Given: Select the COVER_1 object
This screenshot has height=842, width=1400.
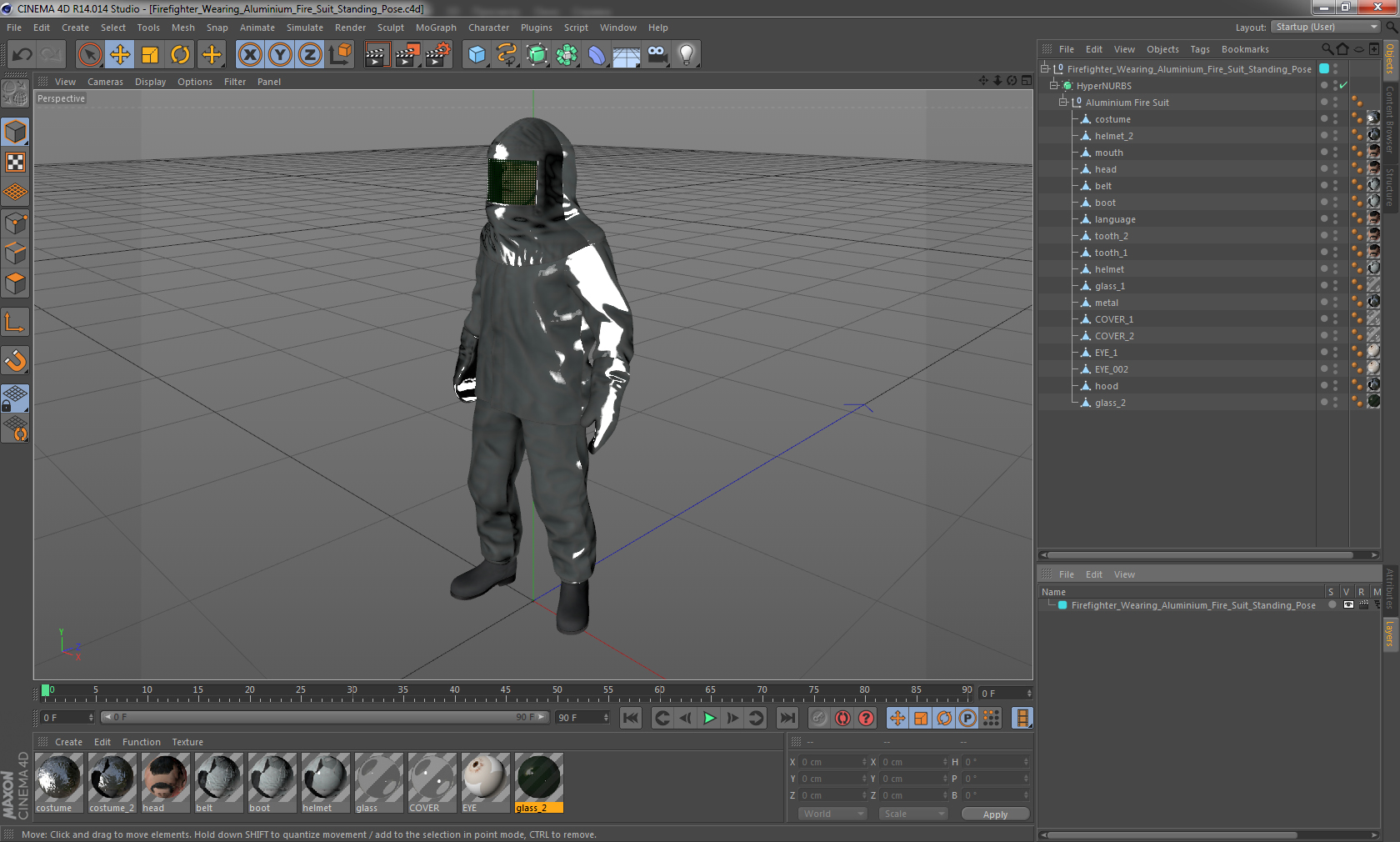Looking at the screenshot, I should [1113, 319].
